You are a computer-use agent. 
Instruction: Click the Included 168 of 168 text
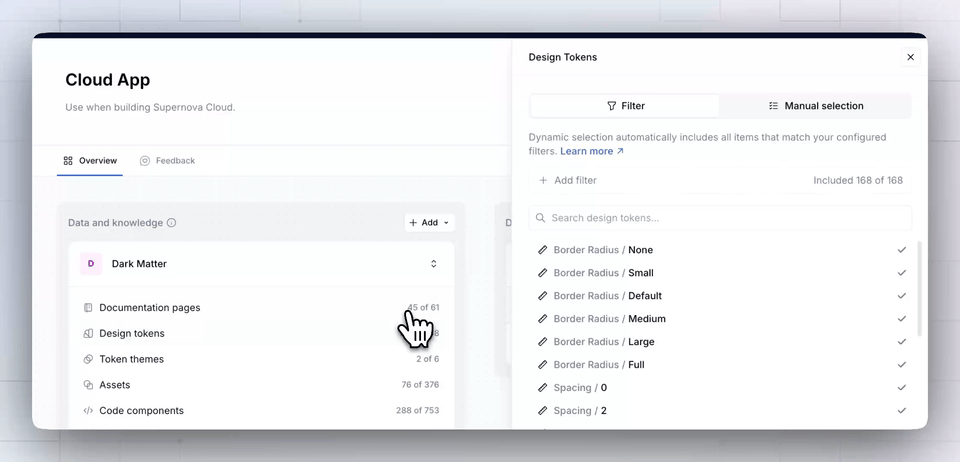click(858, 181)
